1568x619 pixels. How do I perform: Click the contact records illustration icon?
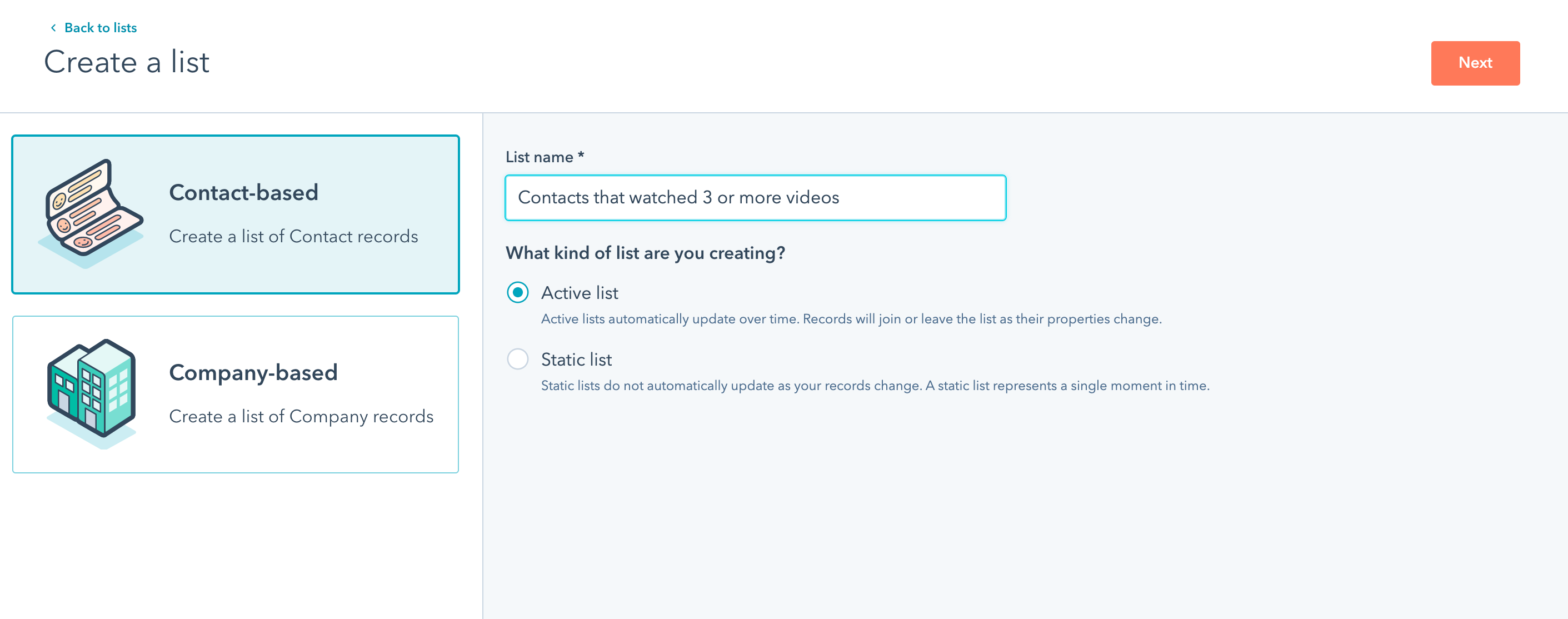click(91, 213)
